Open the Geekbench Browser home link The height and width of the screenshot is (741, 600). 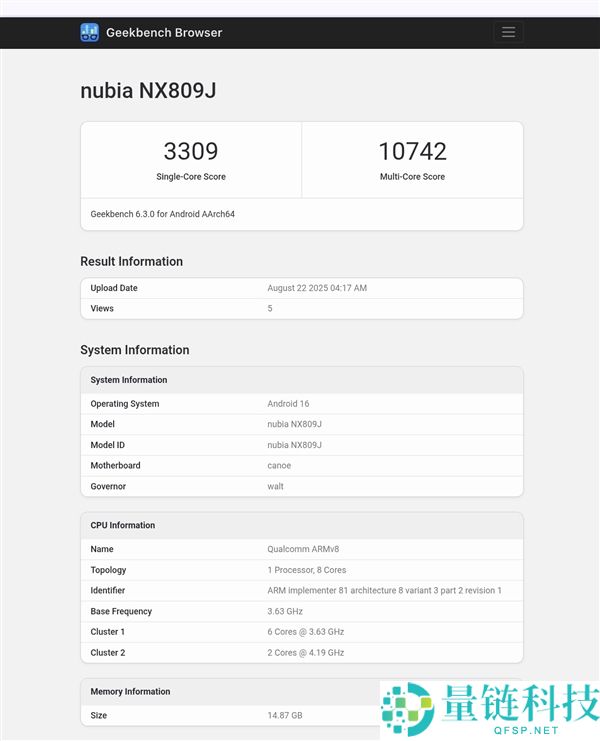pos(164,32)
